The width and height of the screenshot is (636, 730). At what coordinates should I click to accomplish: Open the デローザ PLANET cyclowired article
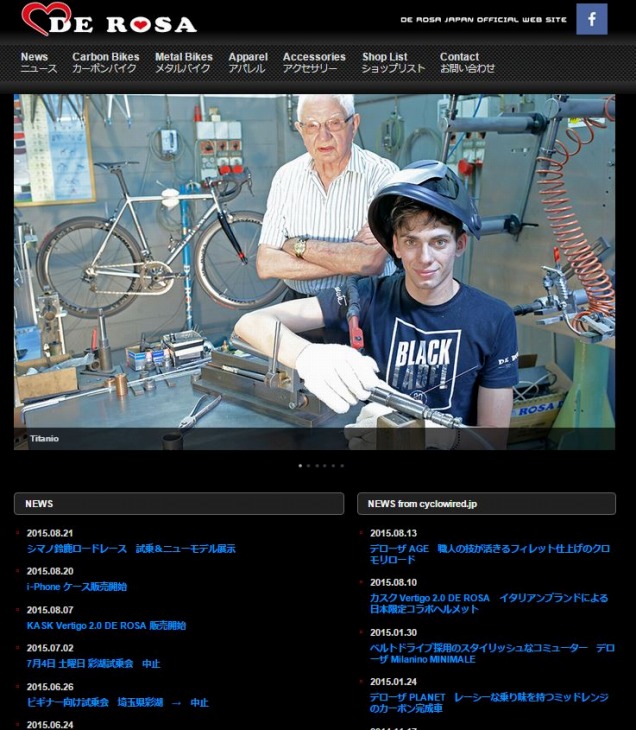click(x=489, y=703)
